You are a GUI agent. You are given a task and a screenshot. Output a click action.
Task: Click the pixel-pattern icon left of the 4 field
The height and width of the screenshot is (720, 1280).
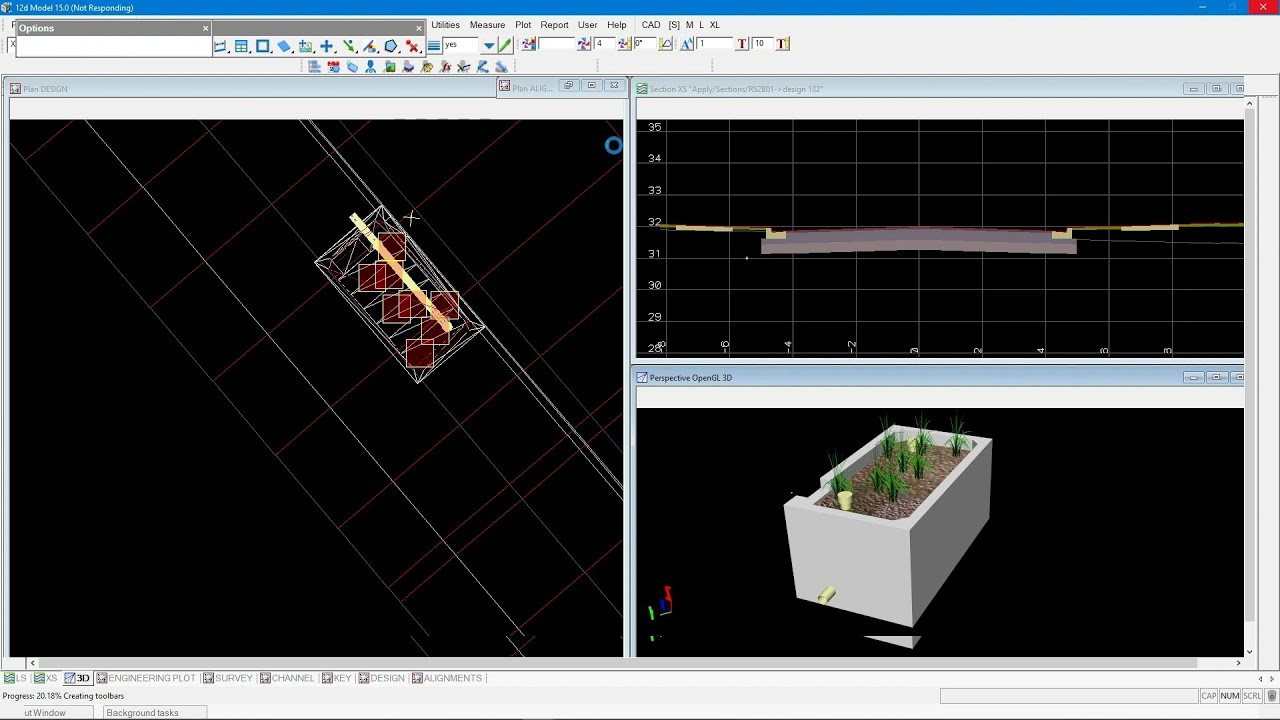[x=584, y=44]
